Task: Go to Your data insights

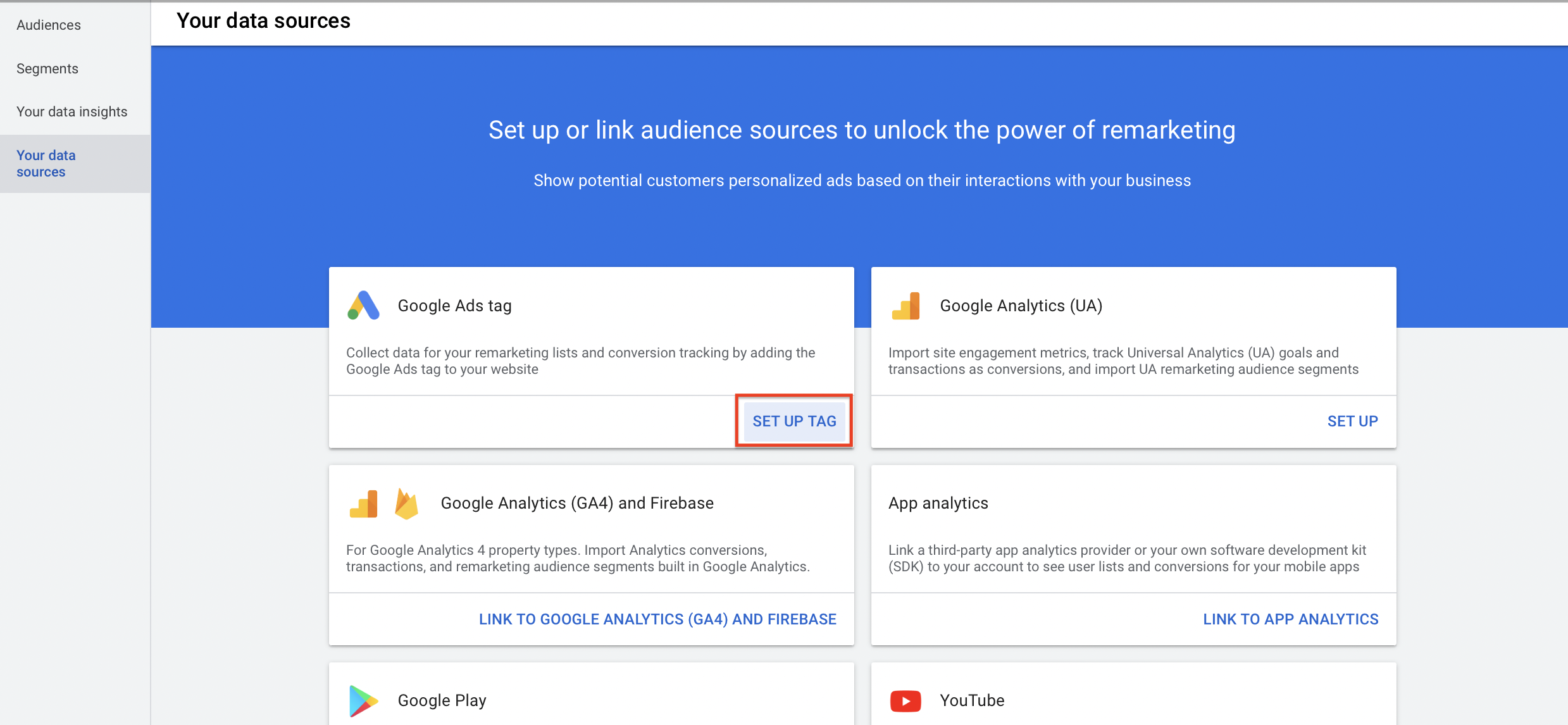Action: tap(72, 112)
